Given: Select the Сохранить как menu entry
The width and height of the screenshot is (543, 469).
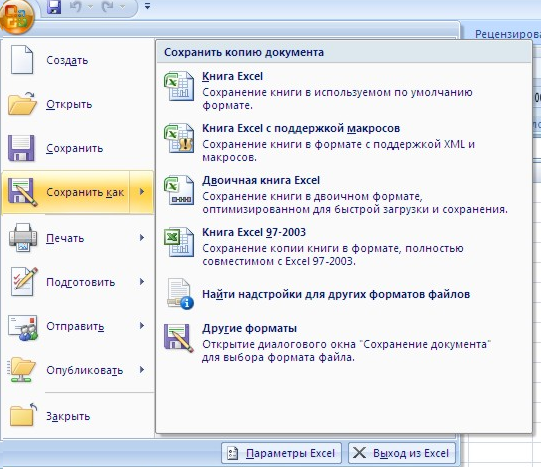Looking at the screenshot, I should click(66, 192).
